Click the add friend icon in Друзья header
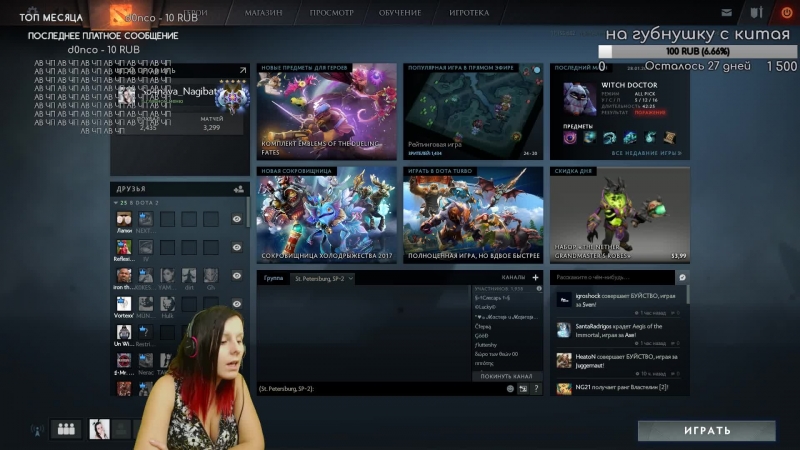This screenshot has width=800, height=450. 239,188
